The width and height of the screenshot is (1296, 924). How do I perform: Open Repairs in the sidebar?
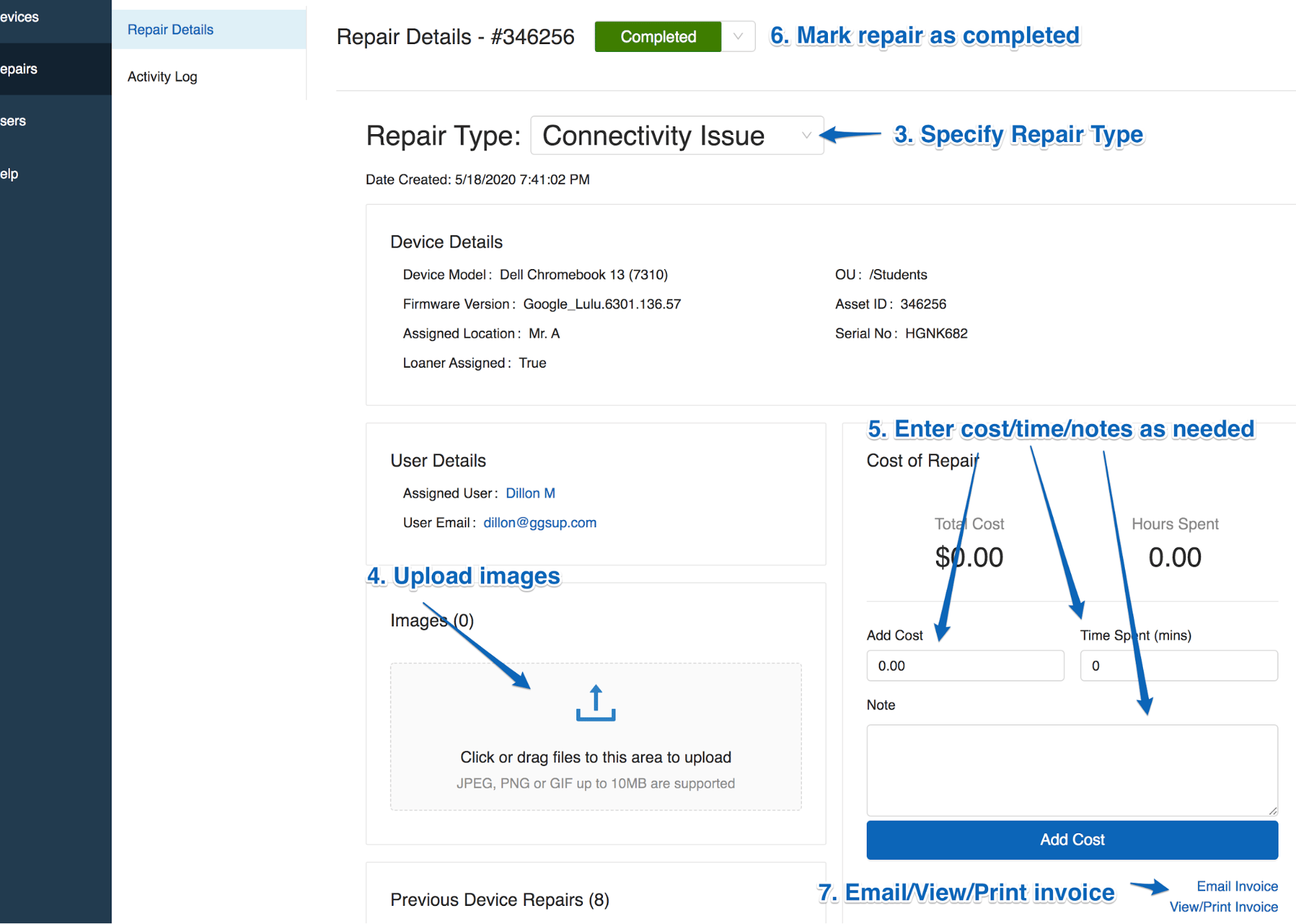56,69
